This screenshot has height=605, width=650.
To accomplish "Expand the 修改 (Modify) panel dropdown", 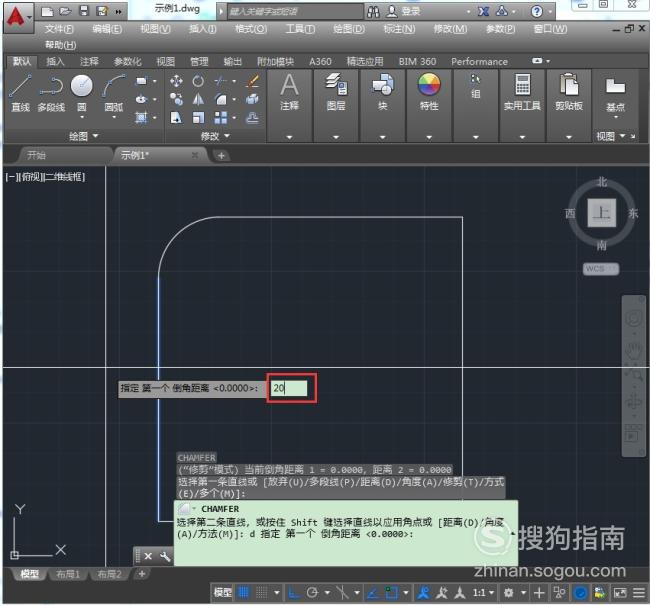I will 215,136.
